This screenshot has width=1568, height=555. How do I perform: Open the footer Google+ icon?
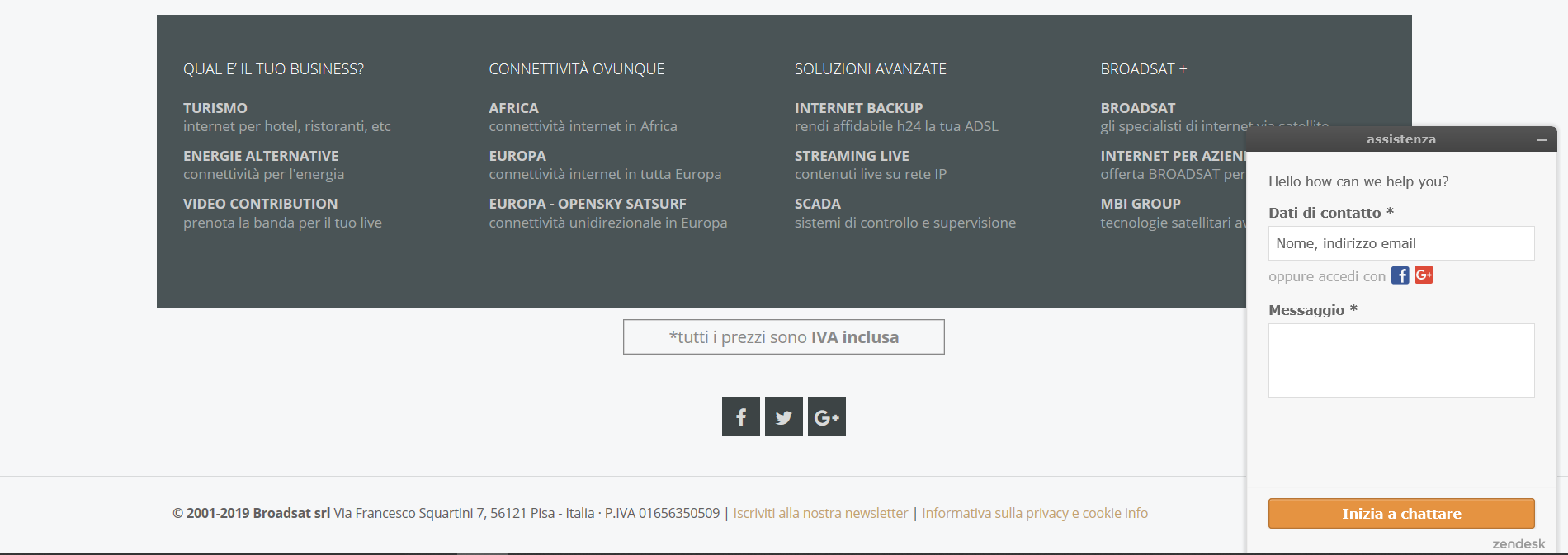[826, 417]
